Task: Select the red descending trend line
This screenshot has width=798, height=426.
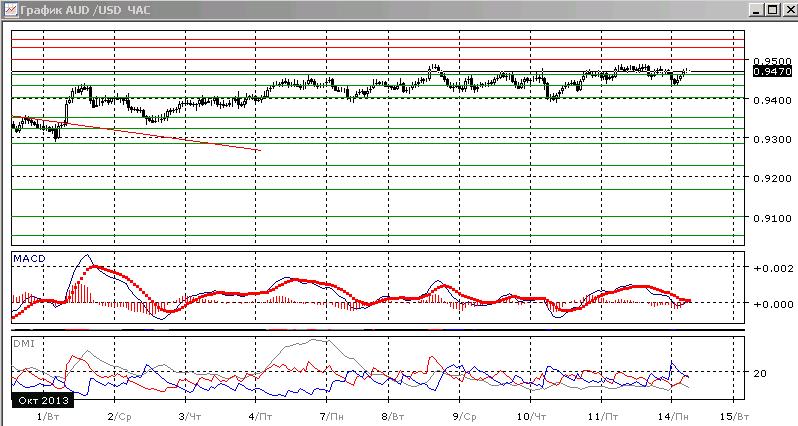Action: point(137,133)
